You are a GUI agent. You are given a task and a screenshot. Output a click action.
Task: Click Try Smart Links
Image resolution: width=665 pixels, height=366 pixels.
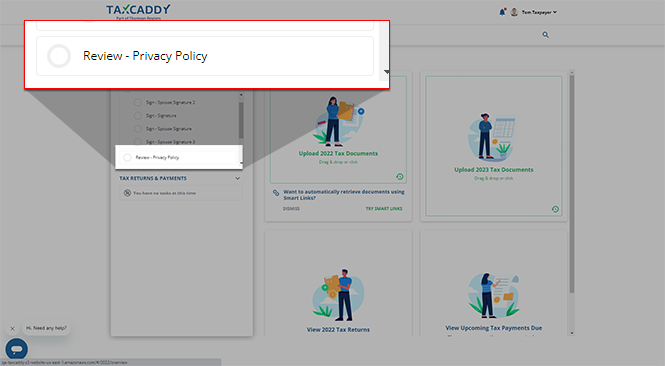pyautogui.click(x=384, y=209)
